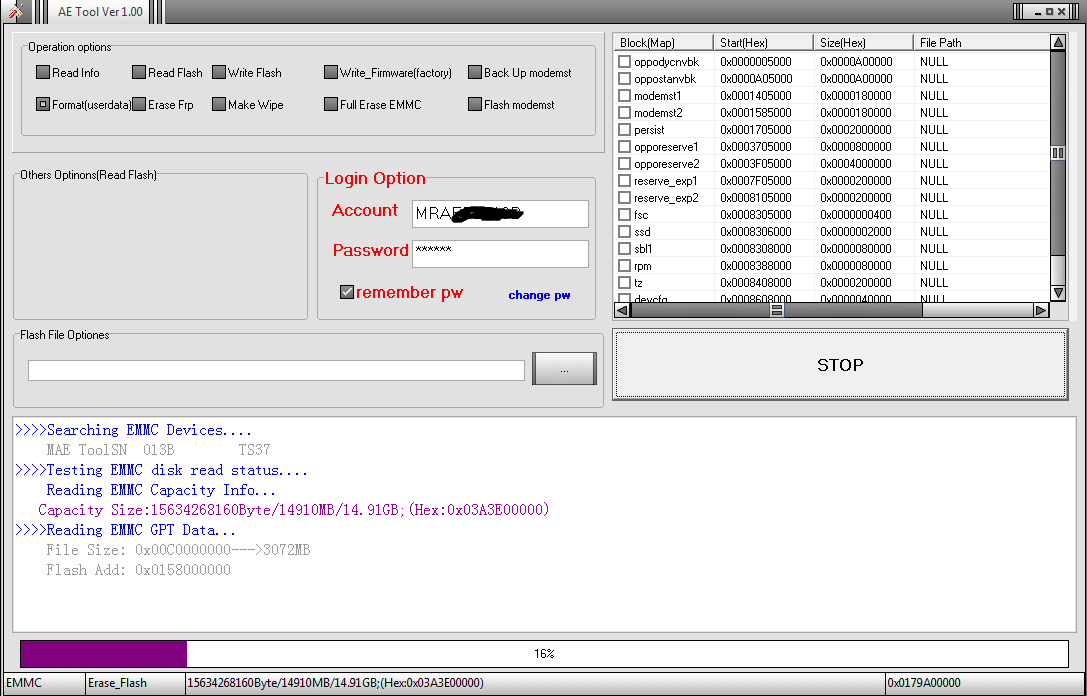Screen dimensions: 1087x696
Task: Toggle Format(userdata) checkbox
Action: click(43, 104)
